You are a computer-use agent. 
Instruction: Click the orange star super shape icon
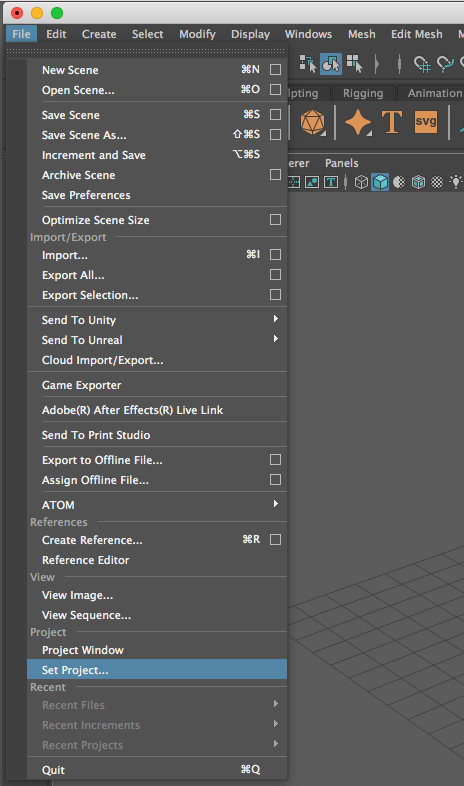(x=358, y=122)
